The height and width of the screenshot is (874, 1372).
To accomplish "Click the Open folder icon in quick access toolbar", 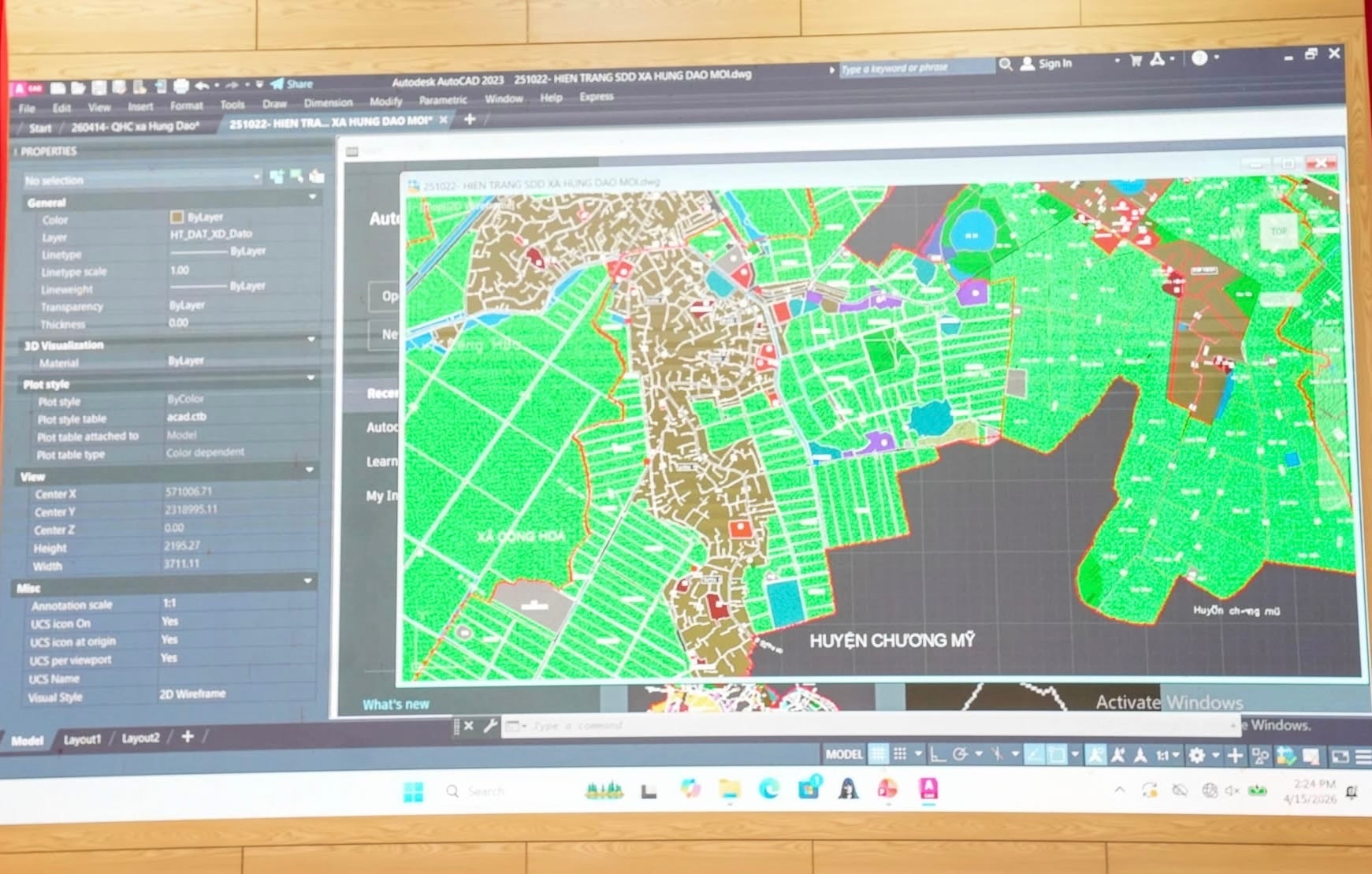I will pyautogui.click(x=78, y=87).
